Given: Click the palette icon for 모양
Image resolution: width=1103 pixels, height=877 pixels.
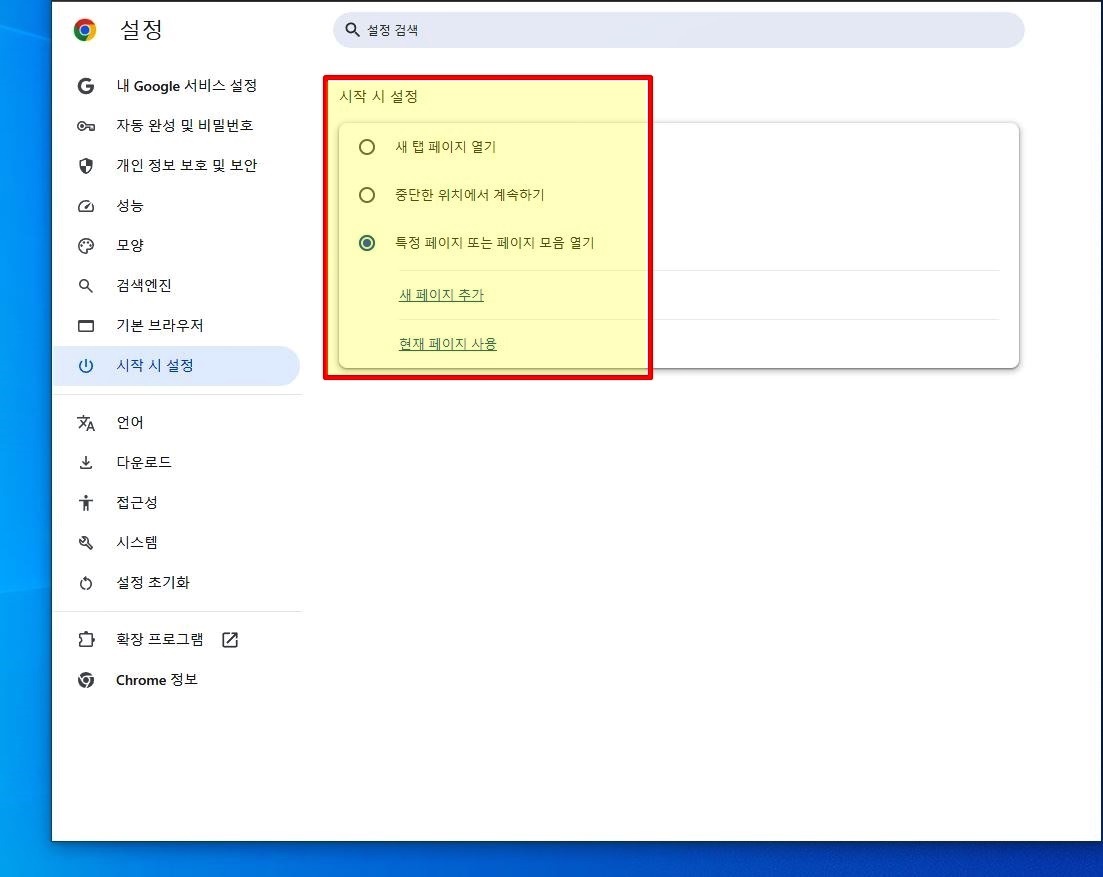Looking at the screenshot, I should (x=86, y=246).
